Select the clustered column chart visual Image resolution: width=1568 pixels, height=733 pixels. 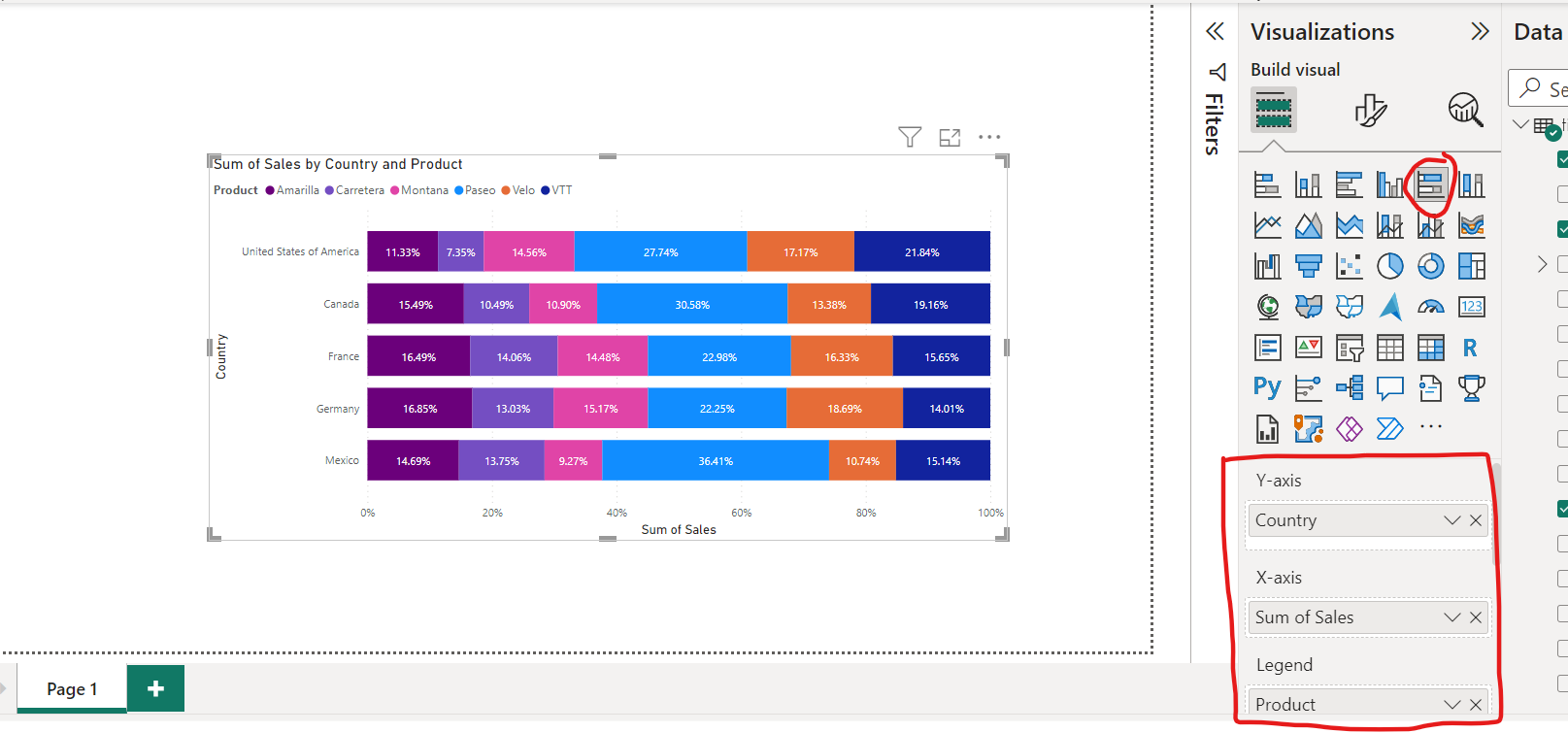click(1389, 184)
